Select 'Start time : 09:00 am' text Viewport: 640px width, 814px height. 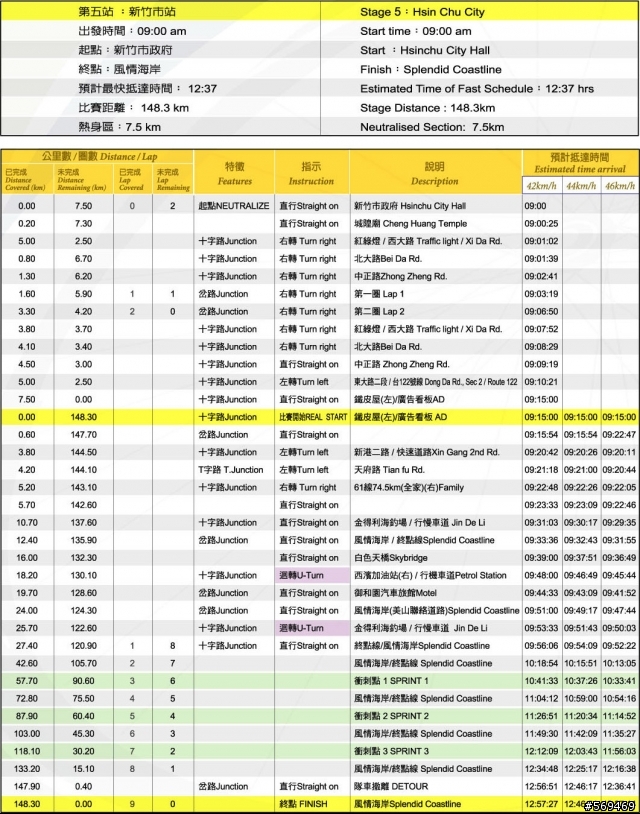click(415, 31)
